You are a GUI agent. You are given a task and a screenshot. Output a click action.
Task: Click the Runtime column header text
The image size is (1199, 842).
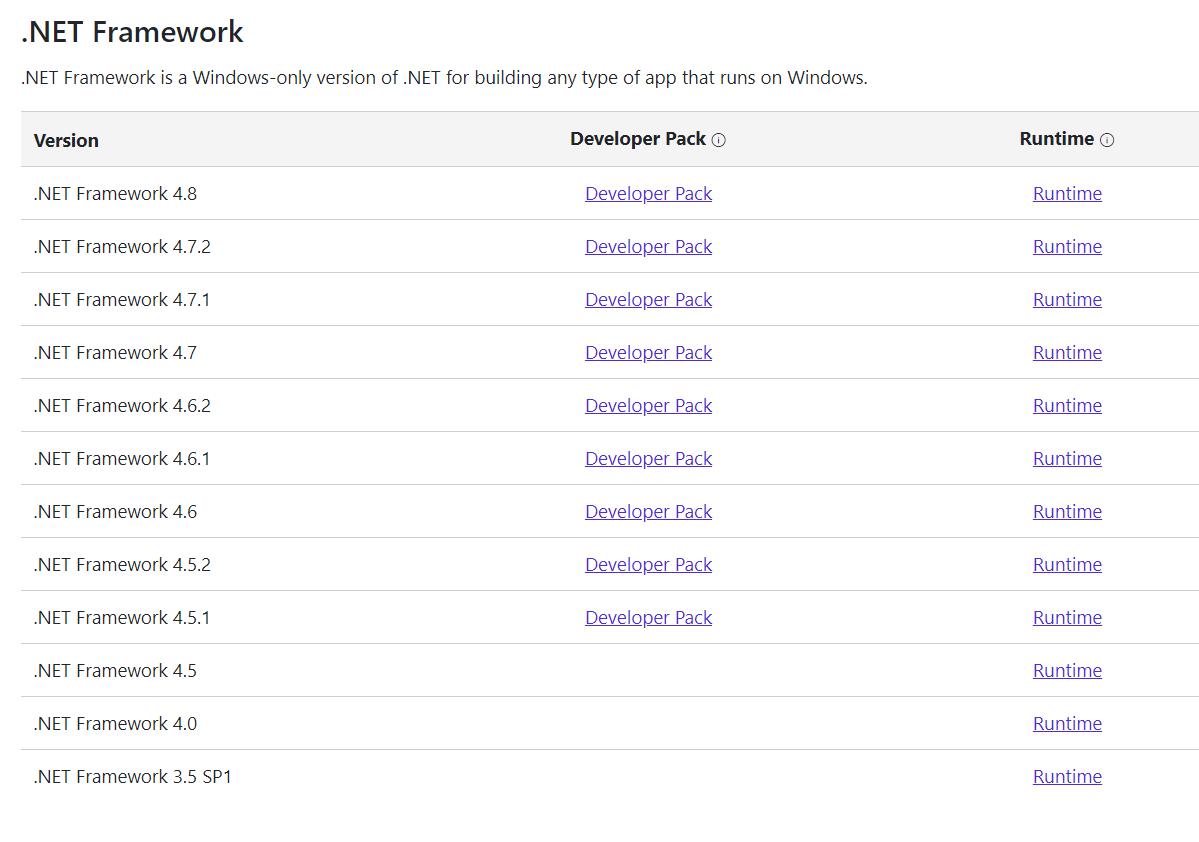pos(1057,138)
